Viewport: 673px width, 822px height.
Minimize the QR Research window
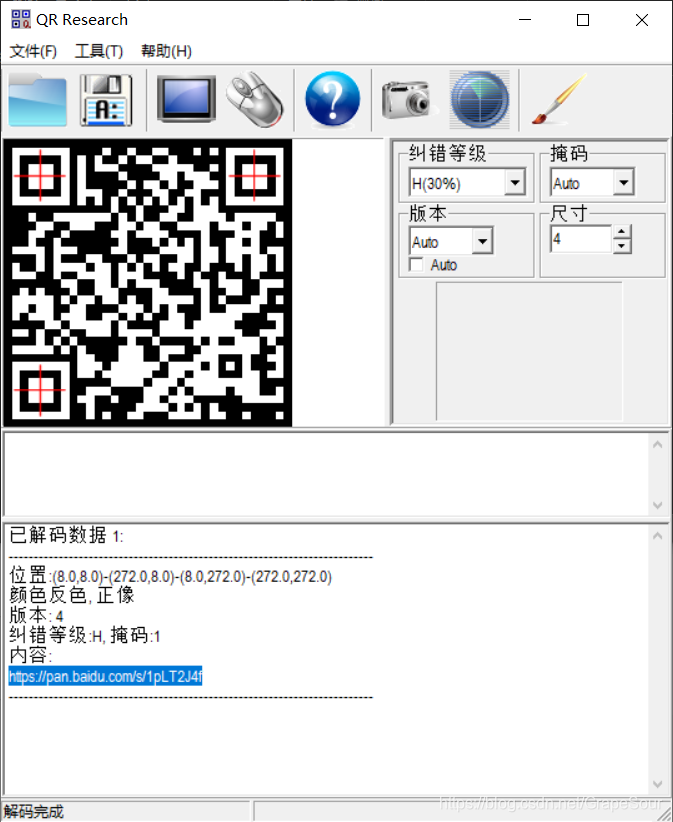point(525,20)
